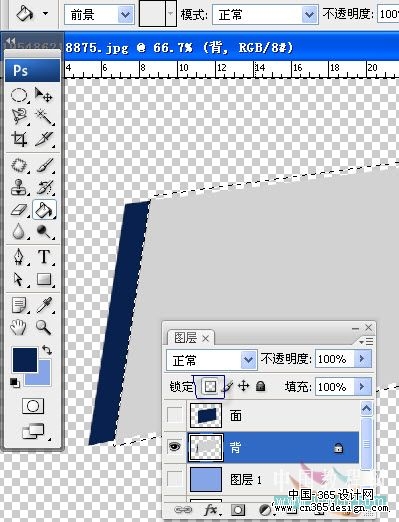
Task: Select the 图层 1 layer thumbnail
Action: coord(206,479)
